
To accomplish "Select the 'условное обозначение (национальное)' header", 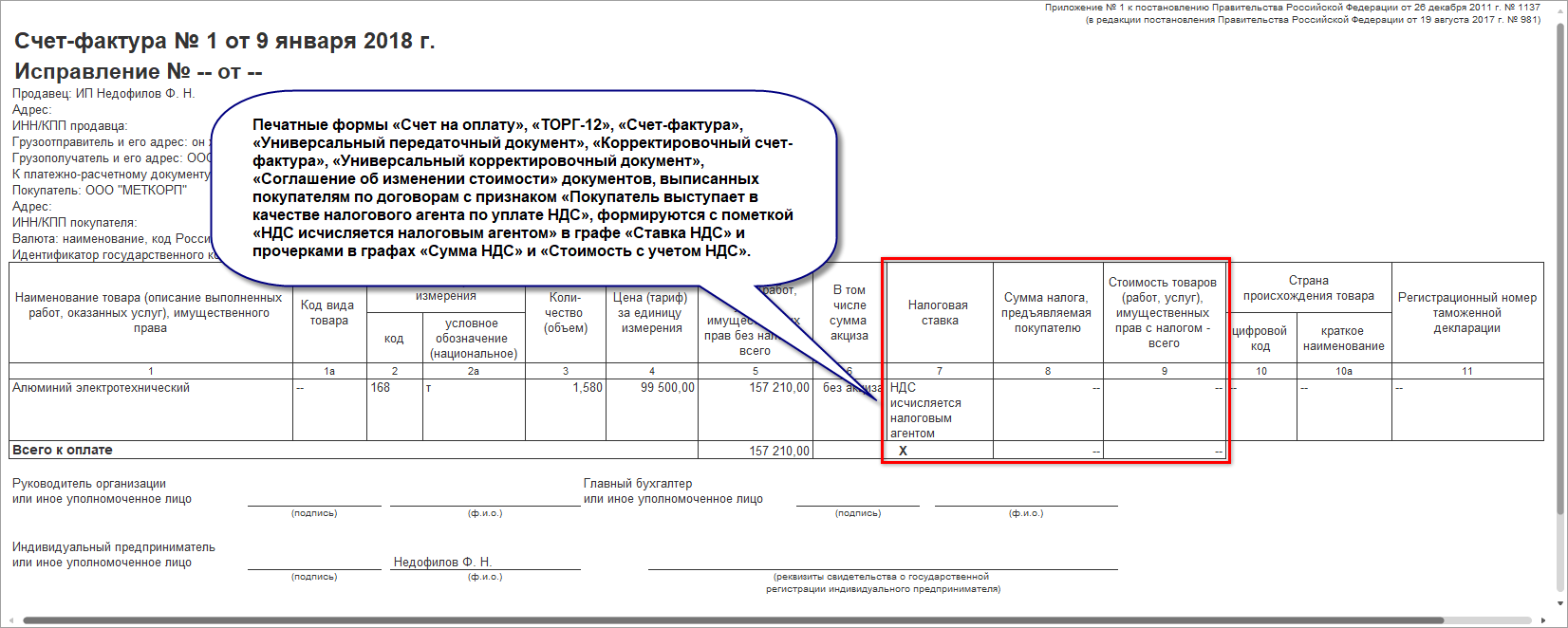I will (473, 338).
